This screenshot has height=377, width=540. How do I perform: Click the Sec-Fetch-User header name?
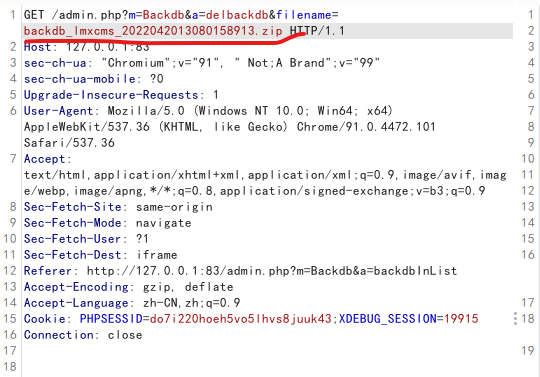(73, 239)
